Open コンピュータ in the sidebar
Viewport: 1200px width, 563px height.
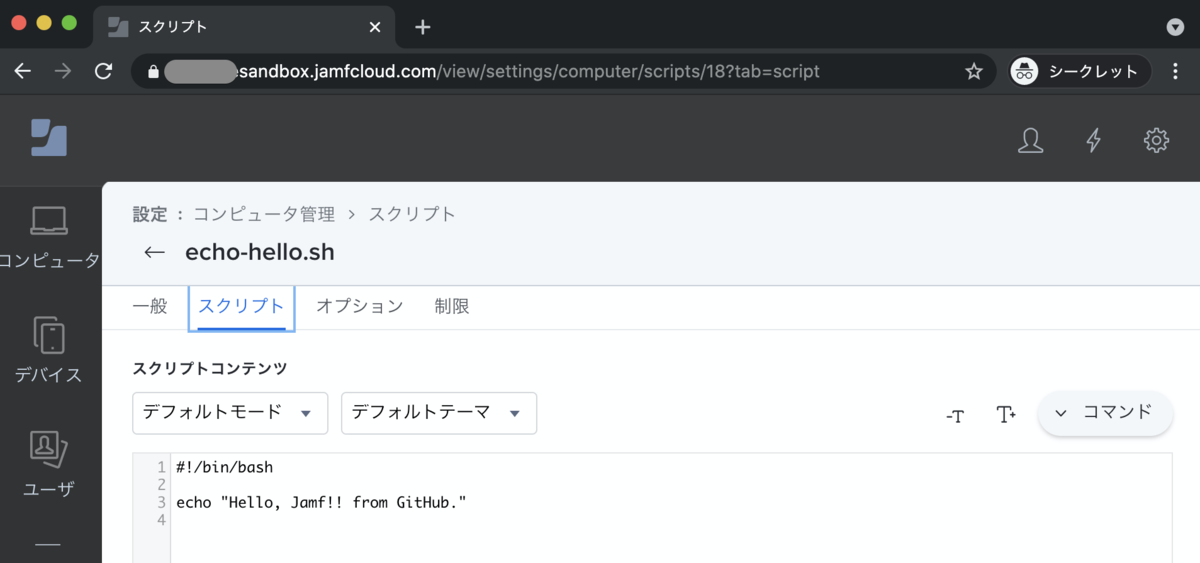(49, 239)
